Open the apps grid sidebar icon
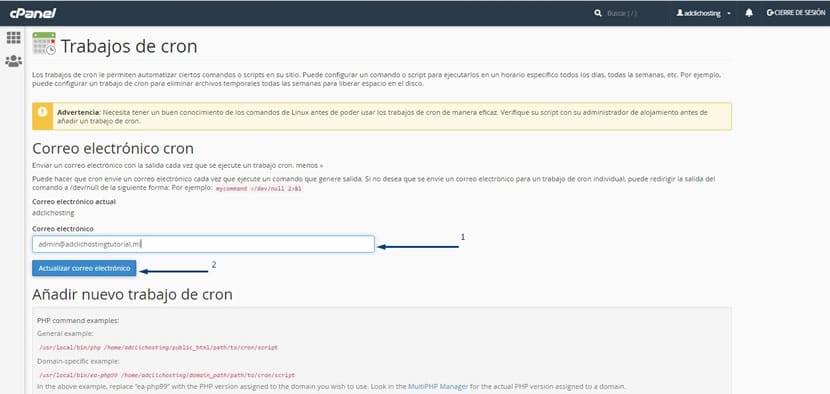The height and width of the screenshot is (394, 830). click(x=13, y=38)
